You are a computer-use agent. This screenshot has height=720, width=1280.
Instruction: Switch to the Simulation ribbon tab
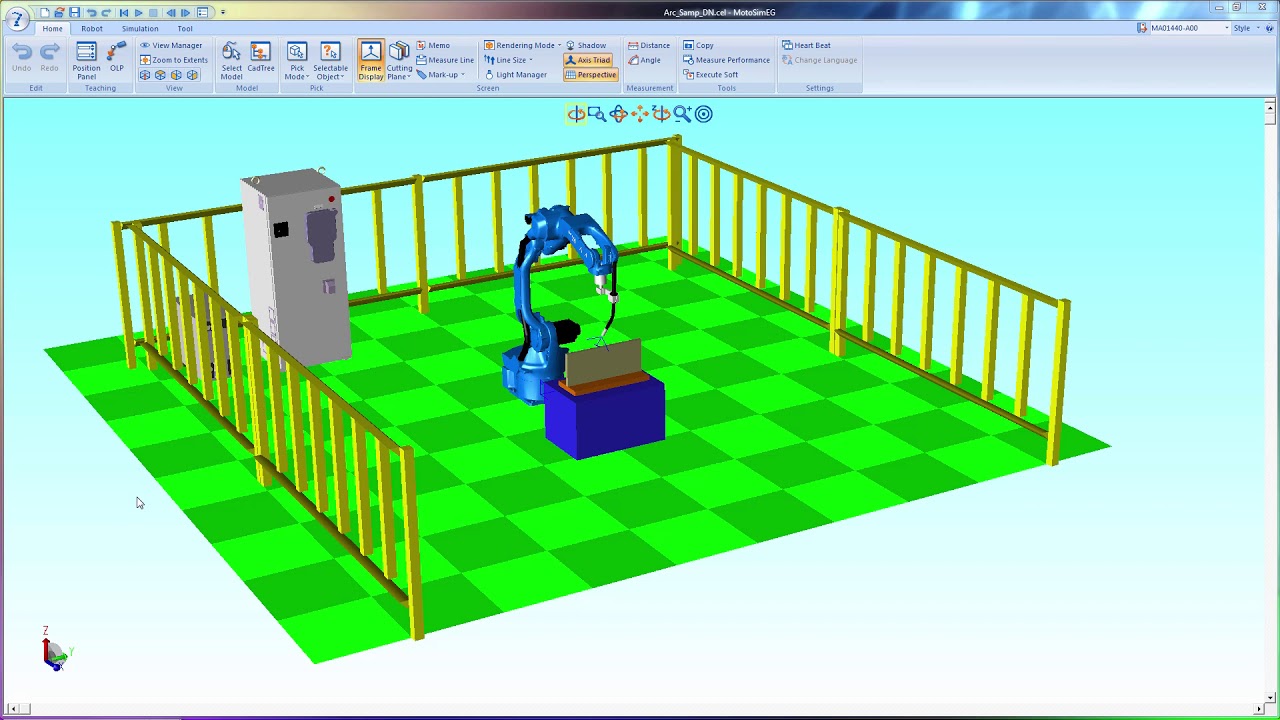140,29
